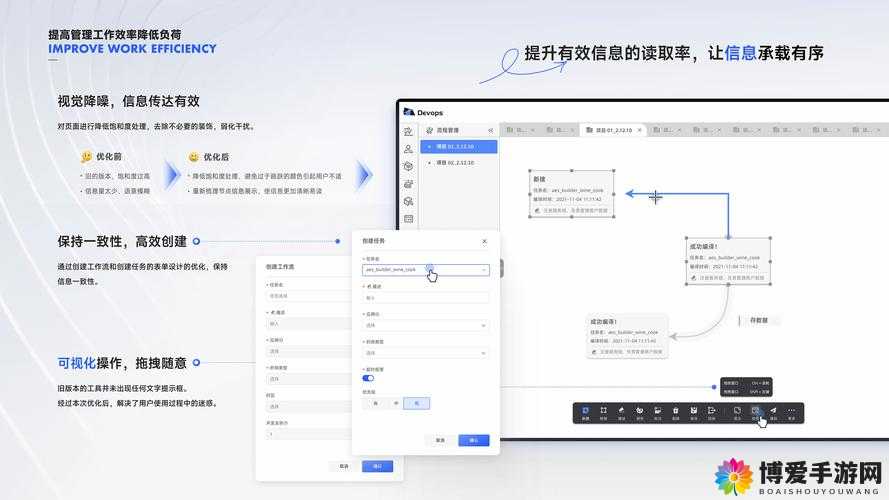Viewport: 889px width, 500px height.
Task: Open the 选择 dropdown below description in 创建任务
Action: pyautogui.click(x=425, y=325)
